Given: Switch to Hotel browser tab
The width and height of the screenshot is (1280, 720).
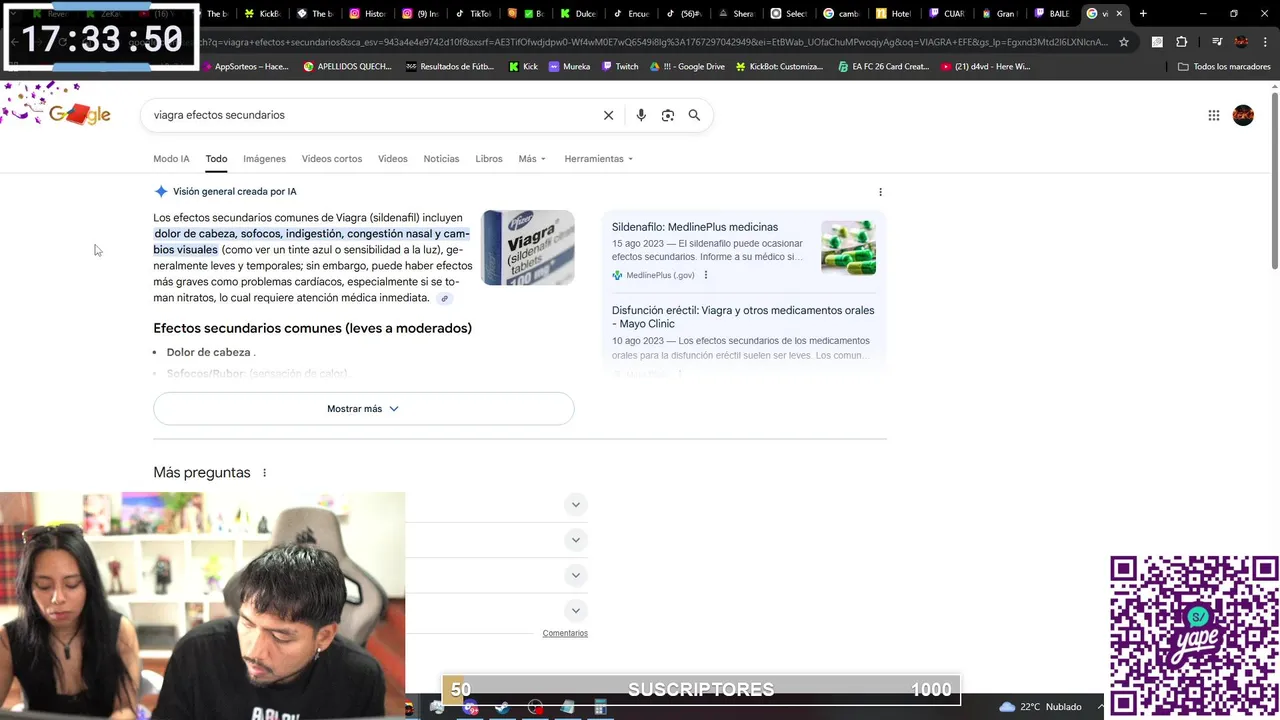Looking at the screenshot, I should coord(893,14).
